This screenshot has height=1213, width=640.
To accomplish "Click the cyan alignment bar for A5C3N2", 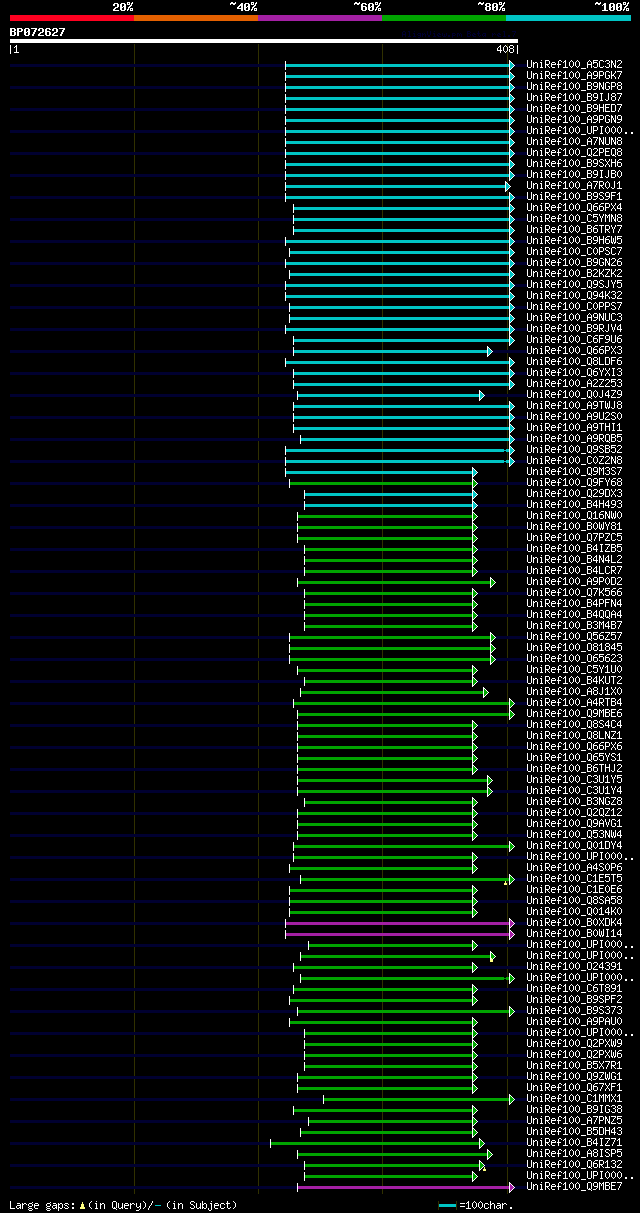I will 400,65.
